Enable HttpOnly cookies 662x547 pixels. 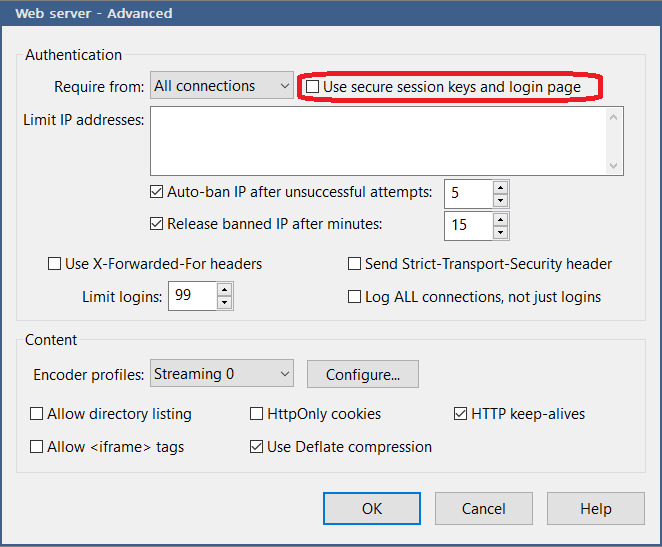(x=257, y=414)
